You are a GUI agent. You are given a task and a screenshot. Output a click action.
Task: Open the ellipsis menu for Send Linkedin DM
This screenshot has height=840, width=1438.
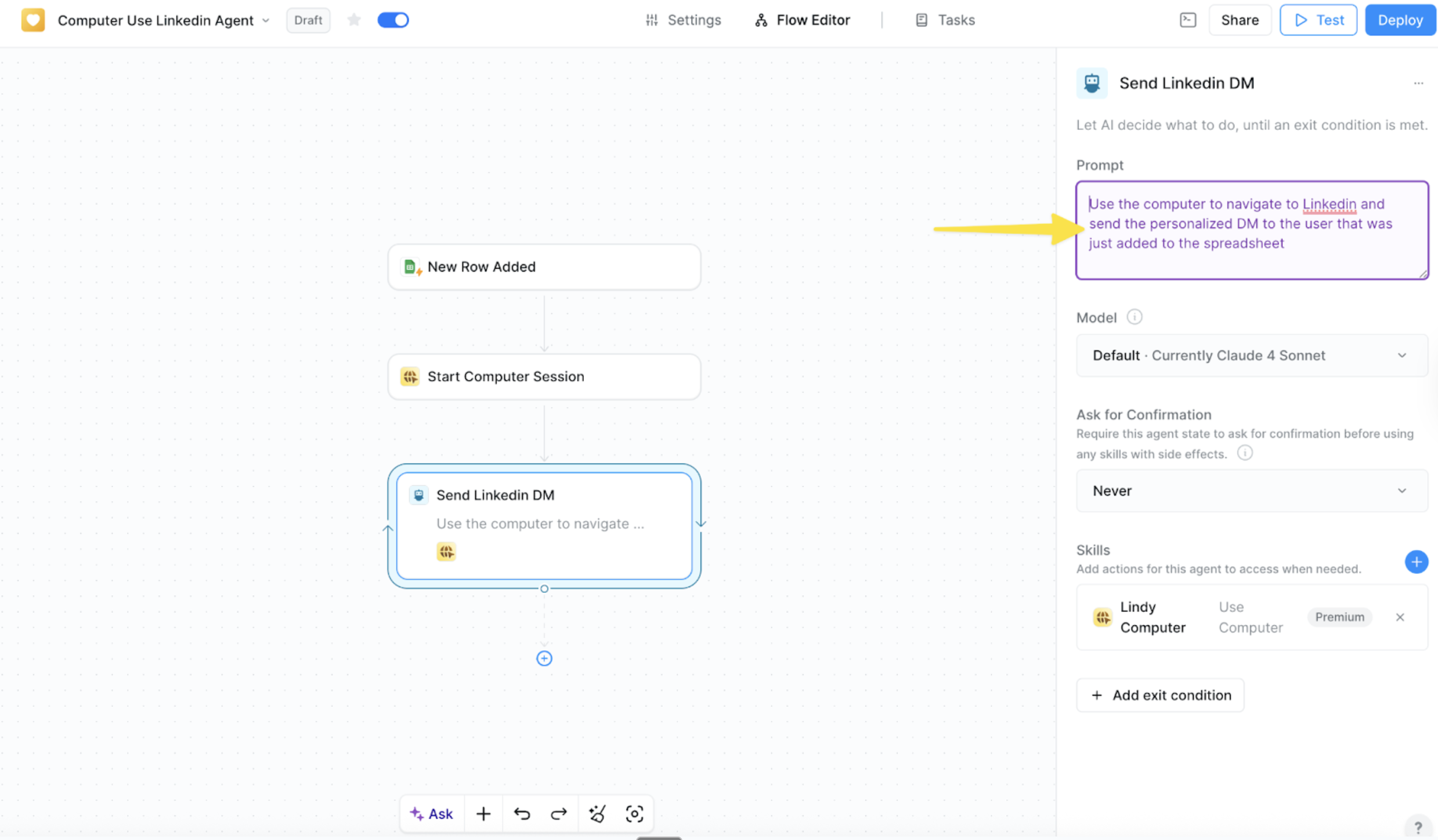1419,83
